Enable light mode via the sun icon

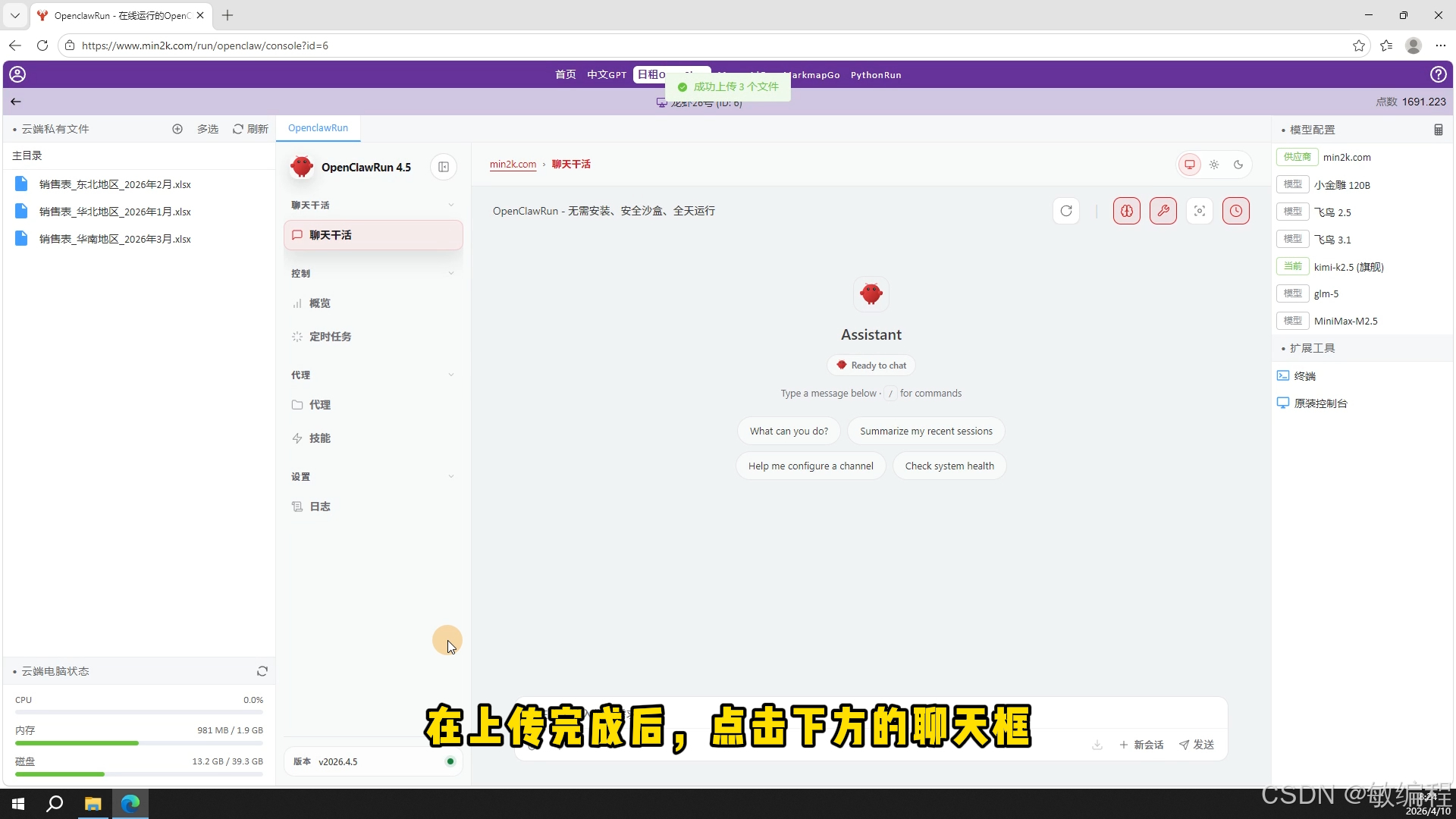tap(1214, 164)
